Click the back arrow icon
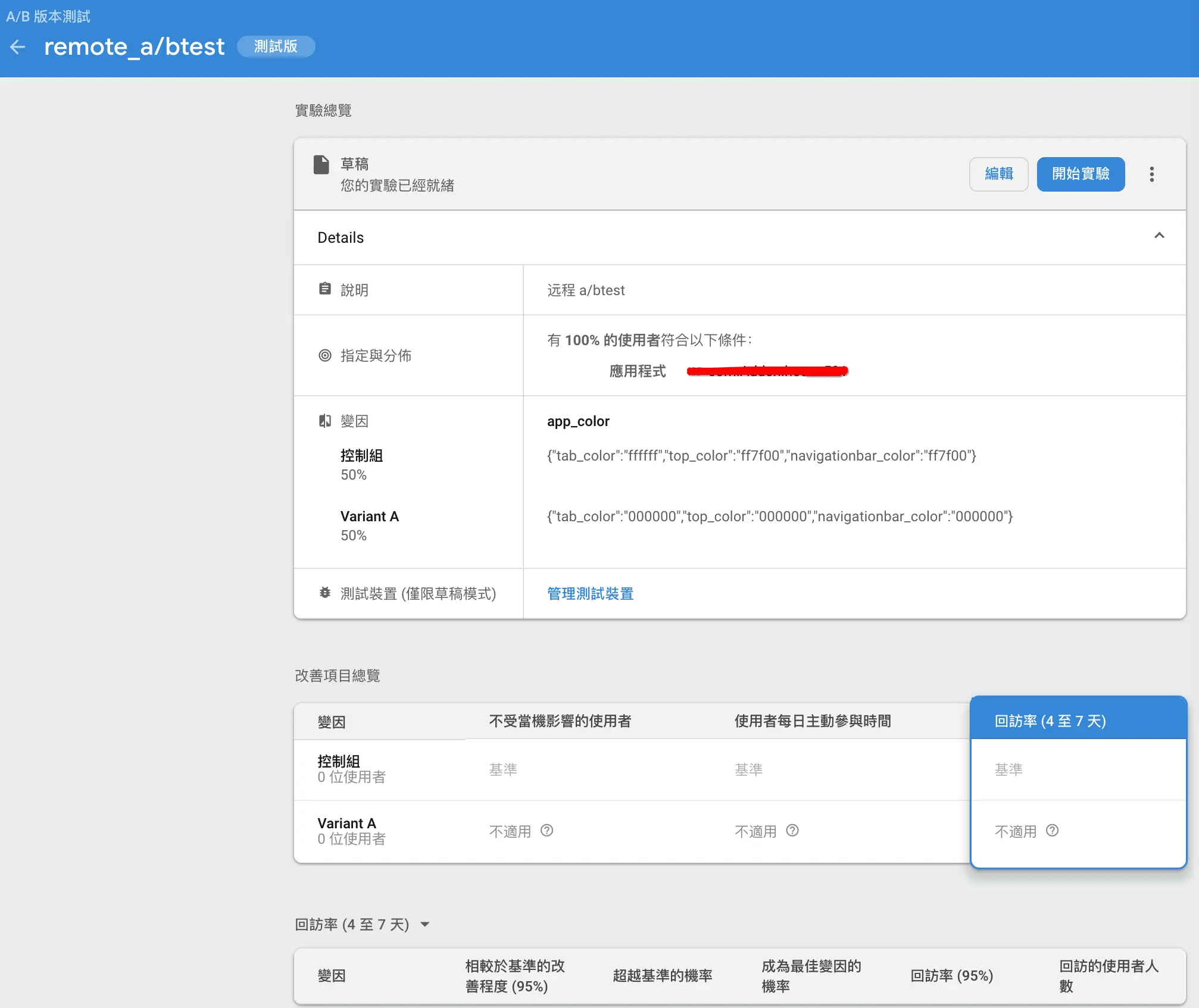The height and width of the screenshot is (1008, 1199). pyautogui.click(x=18, y=47)
